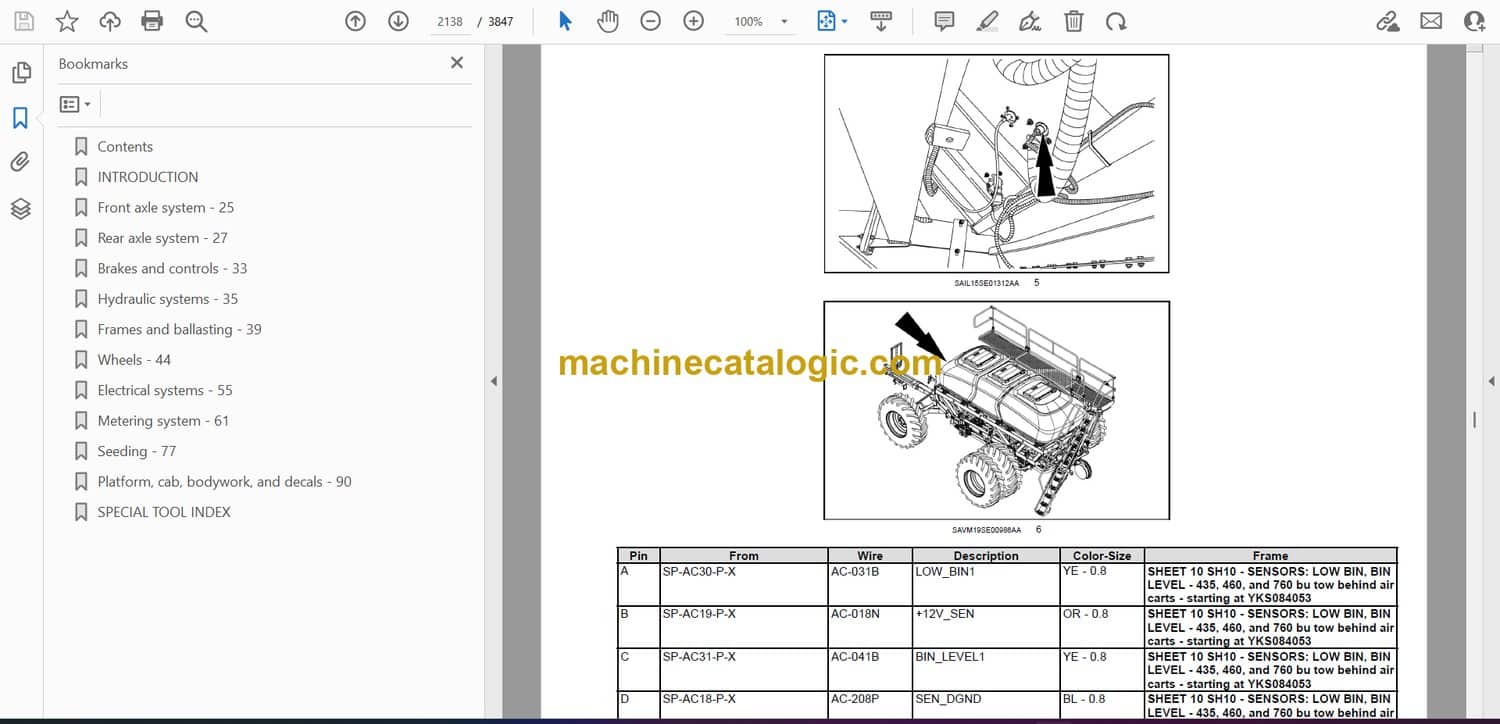Go to previous page arrow
This screenshot has width=1500, height=724.
pyautogui.click(x=355, y=21)
